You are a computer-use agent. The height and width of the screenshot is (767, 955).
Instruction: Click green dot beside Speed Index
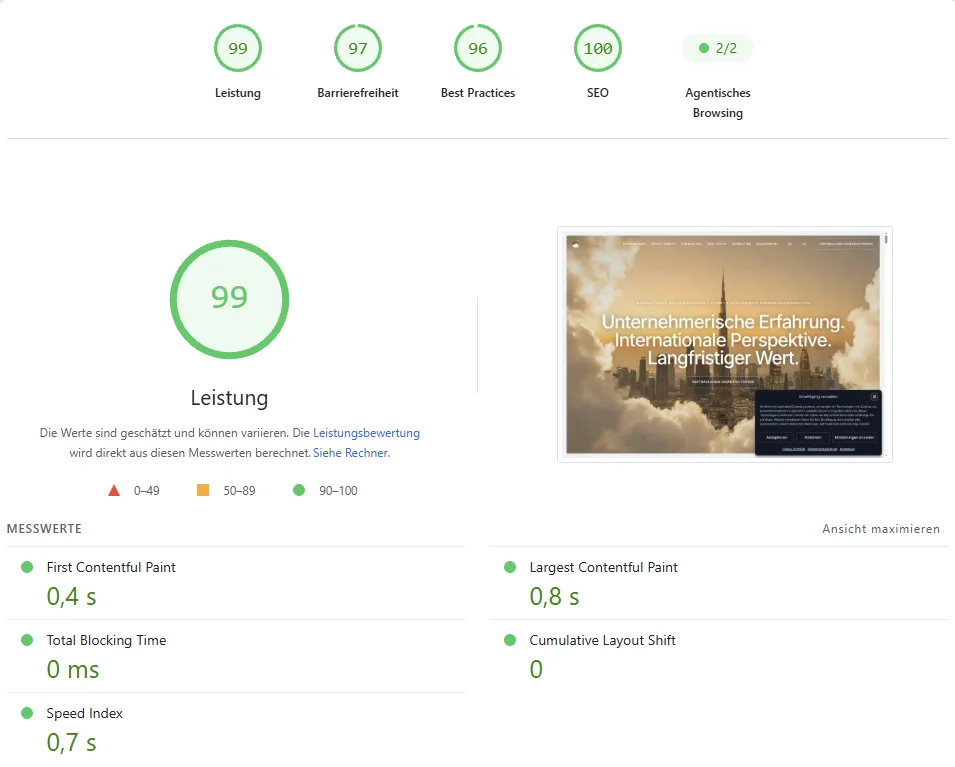(27, 713)
